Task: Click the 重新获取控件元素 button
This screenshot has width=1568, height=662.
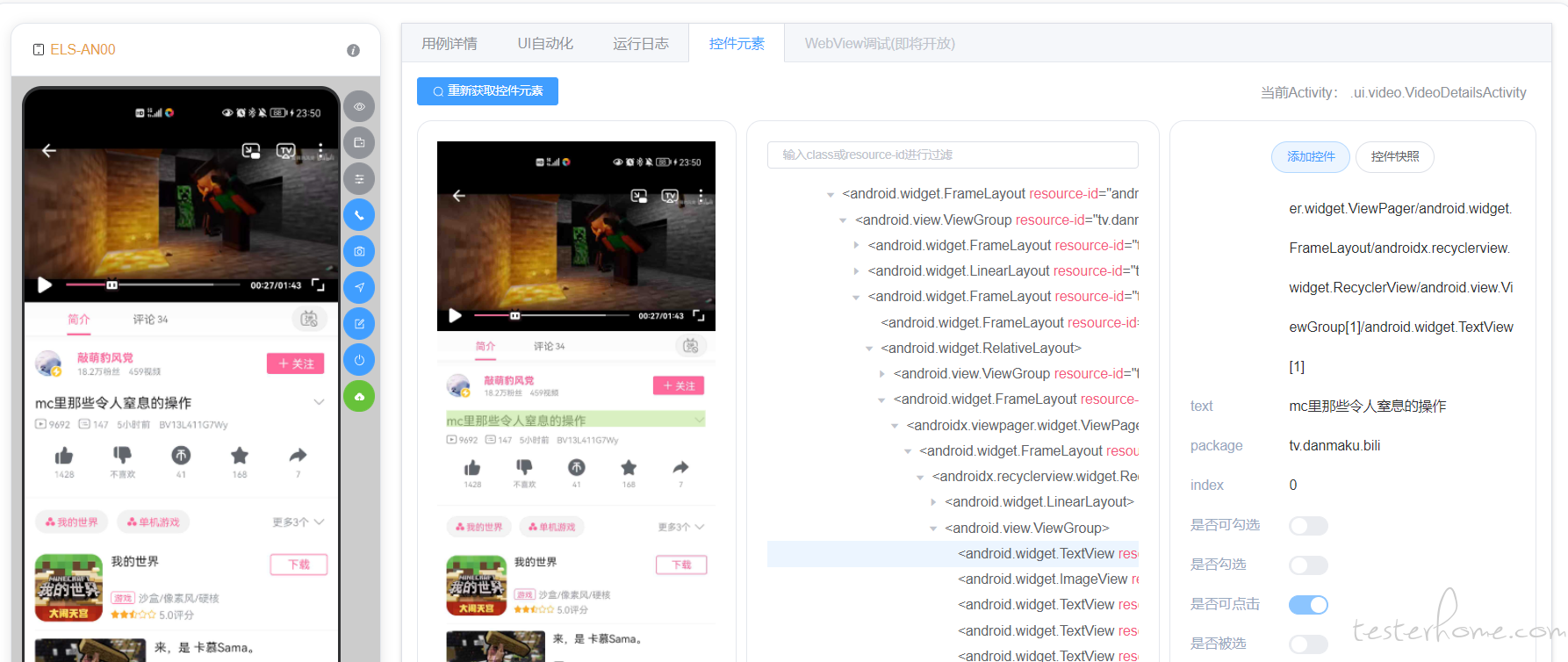Action: [487, 91]
